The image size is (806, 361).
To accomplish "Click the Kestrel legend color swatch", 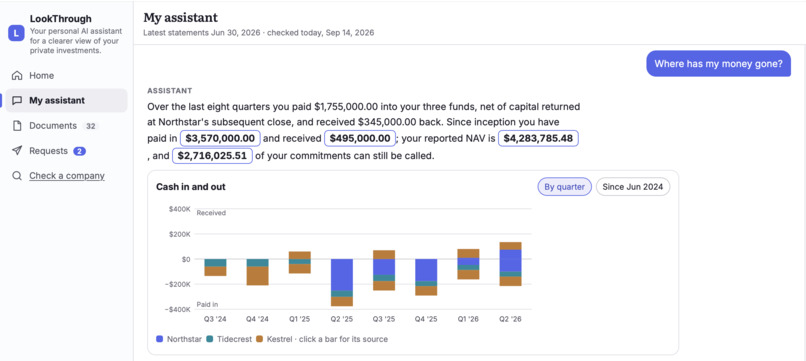I will [260, 339].
